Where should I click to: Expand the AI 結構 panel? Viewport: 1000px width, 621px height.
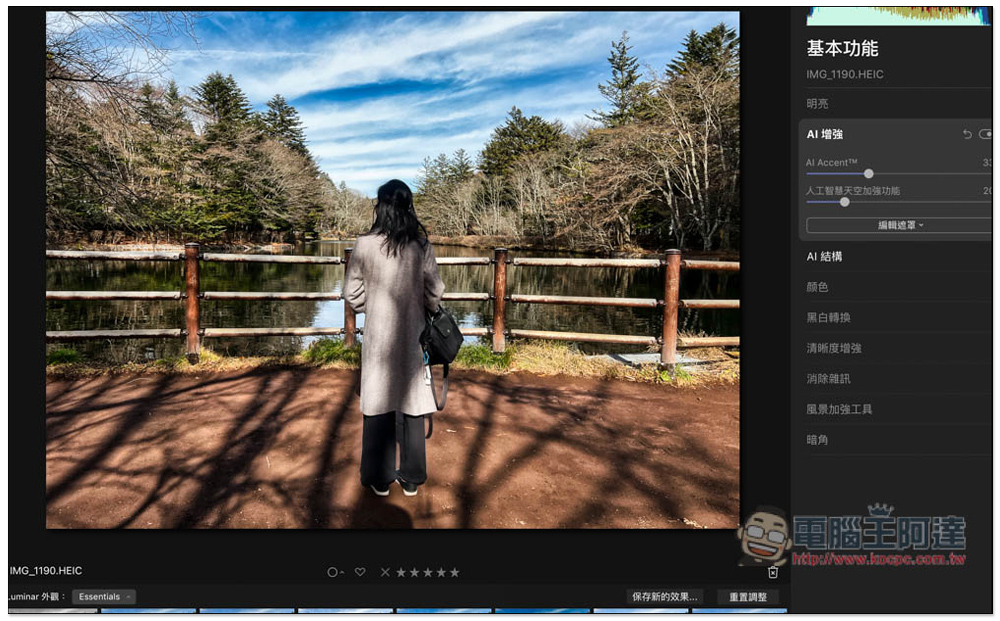click(x=825, y=257)
